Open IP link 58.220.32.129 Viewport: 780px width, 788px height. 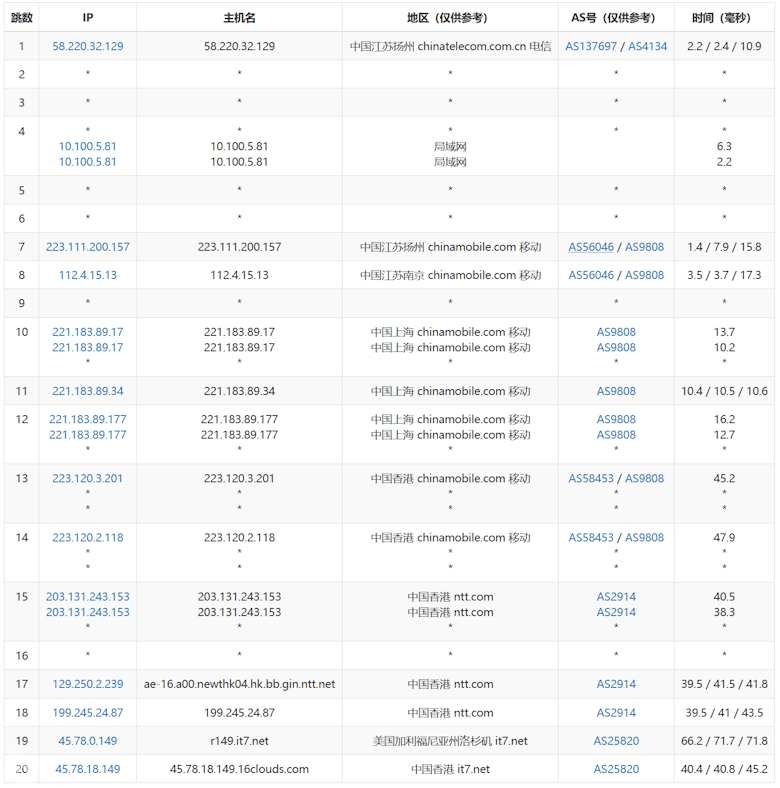point(88,46)
